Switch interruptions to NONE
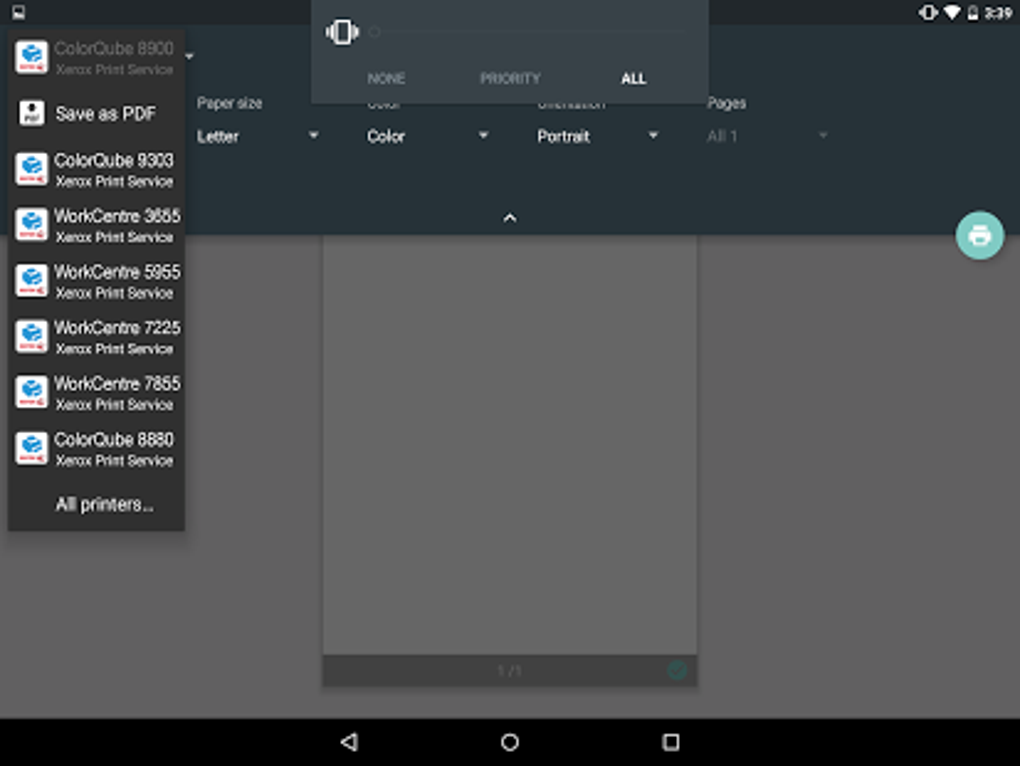 tap(386, 78)
